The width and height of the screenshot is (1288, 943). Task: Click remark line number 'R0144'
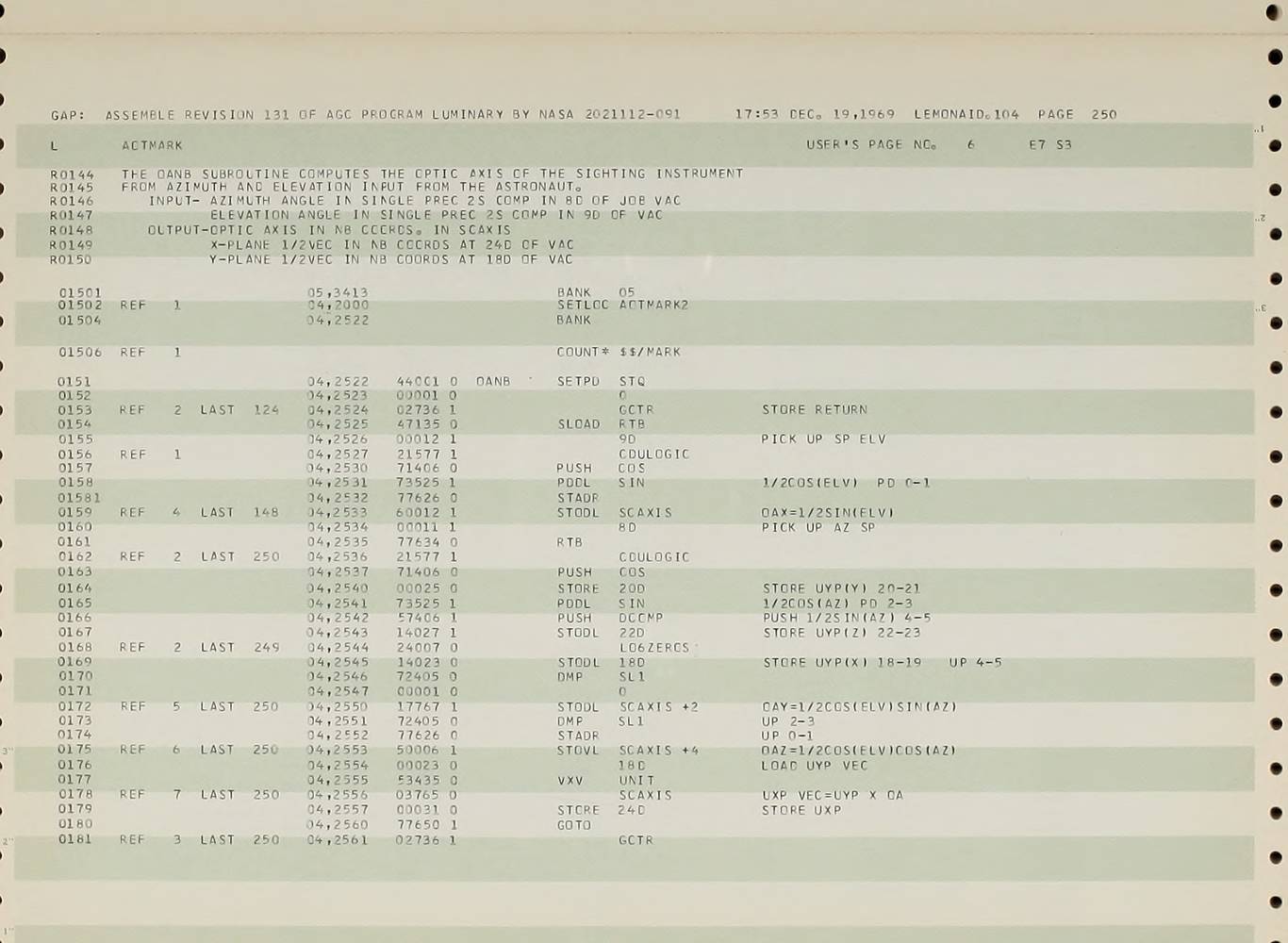72,174
